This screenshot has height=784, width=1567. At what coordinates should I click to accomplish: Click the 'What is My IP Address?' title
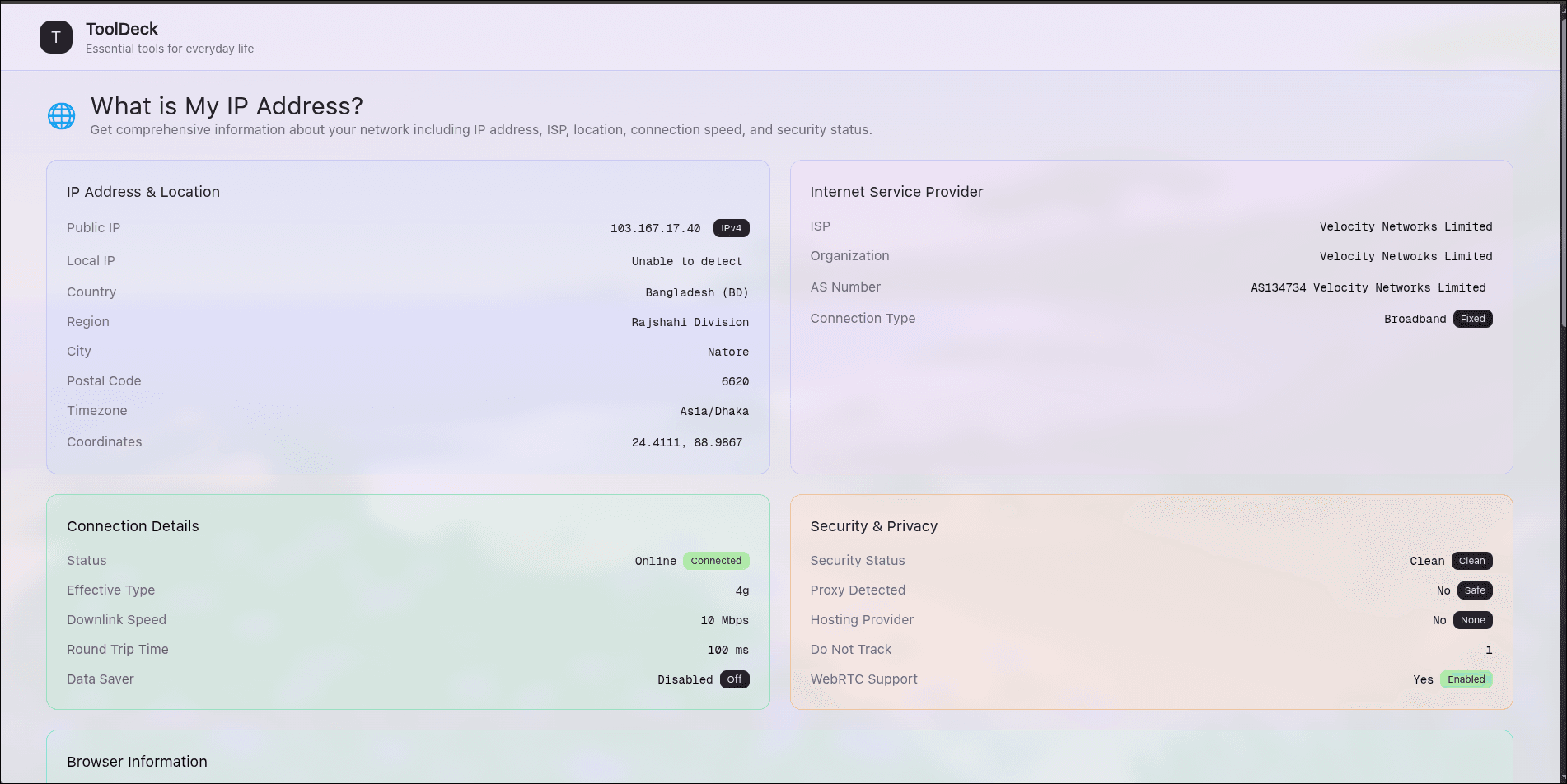[227, 106]
